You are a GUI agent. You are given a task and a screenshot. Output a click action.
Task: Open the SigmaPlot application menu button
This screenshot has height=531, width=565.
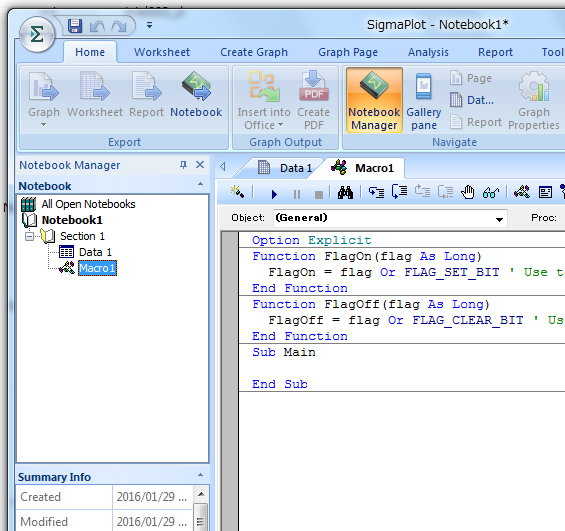coord(37,35)
